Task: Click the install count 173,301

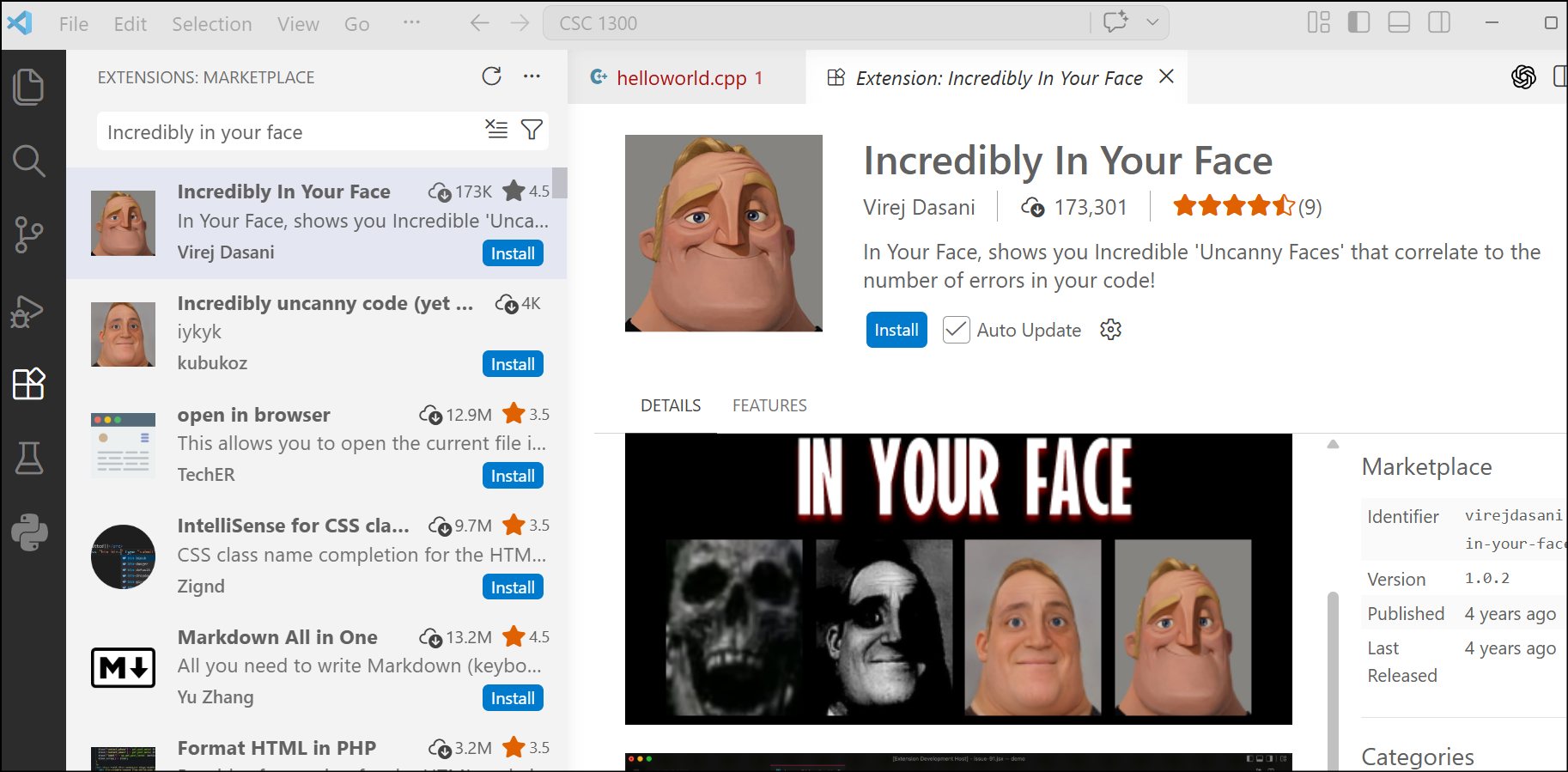Action: point(1091,207)
